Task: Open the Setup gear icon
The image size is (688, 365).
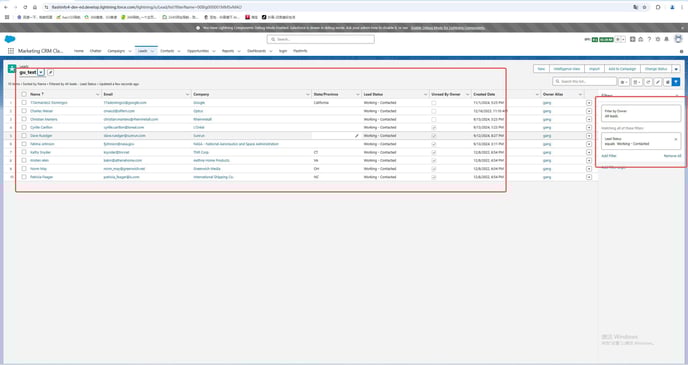Action: pos(658,39)
